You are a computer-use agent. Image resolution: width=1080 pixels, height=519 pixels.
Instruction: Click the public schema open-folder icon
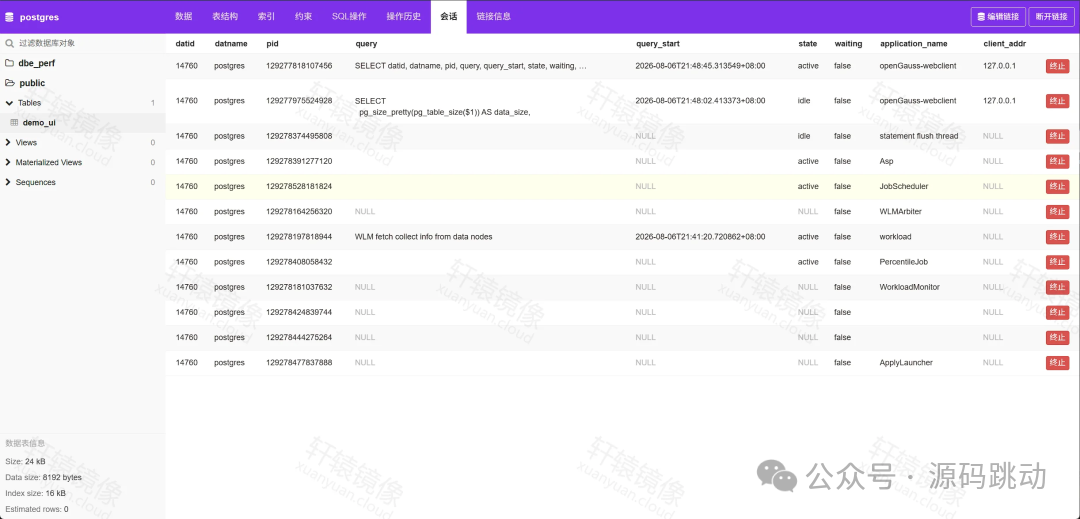(x=10, y=83)
